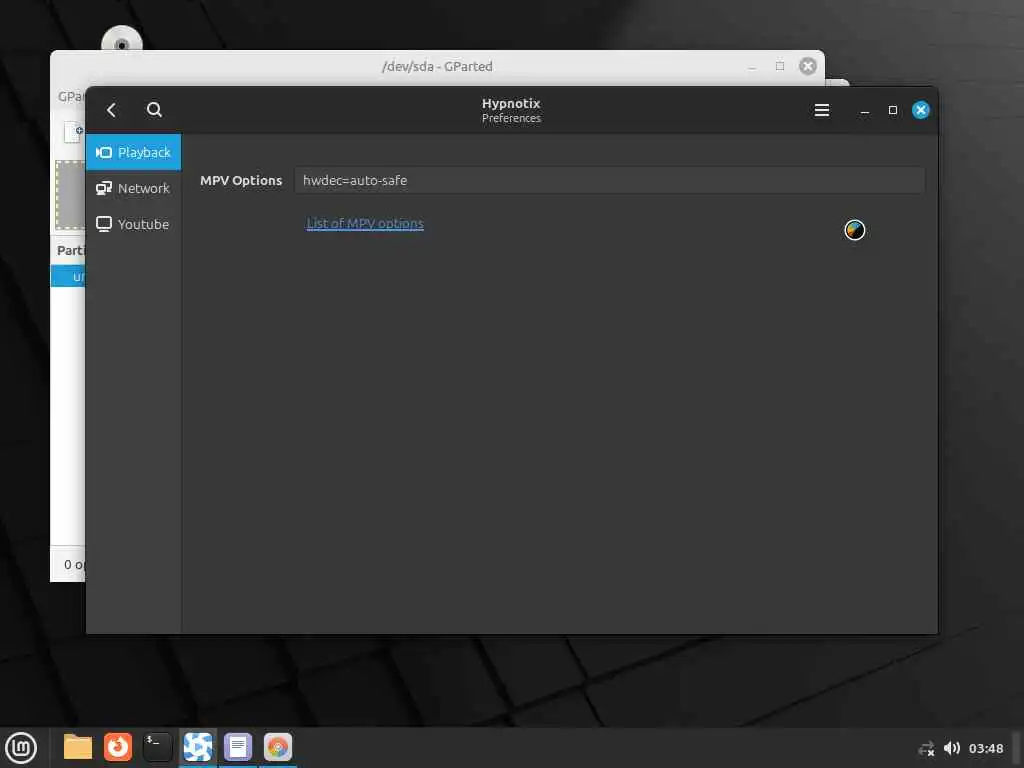
Task: Go back using the Hypnotix back arrow
Action: [112, 110]
